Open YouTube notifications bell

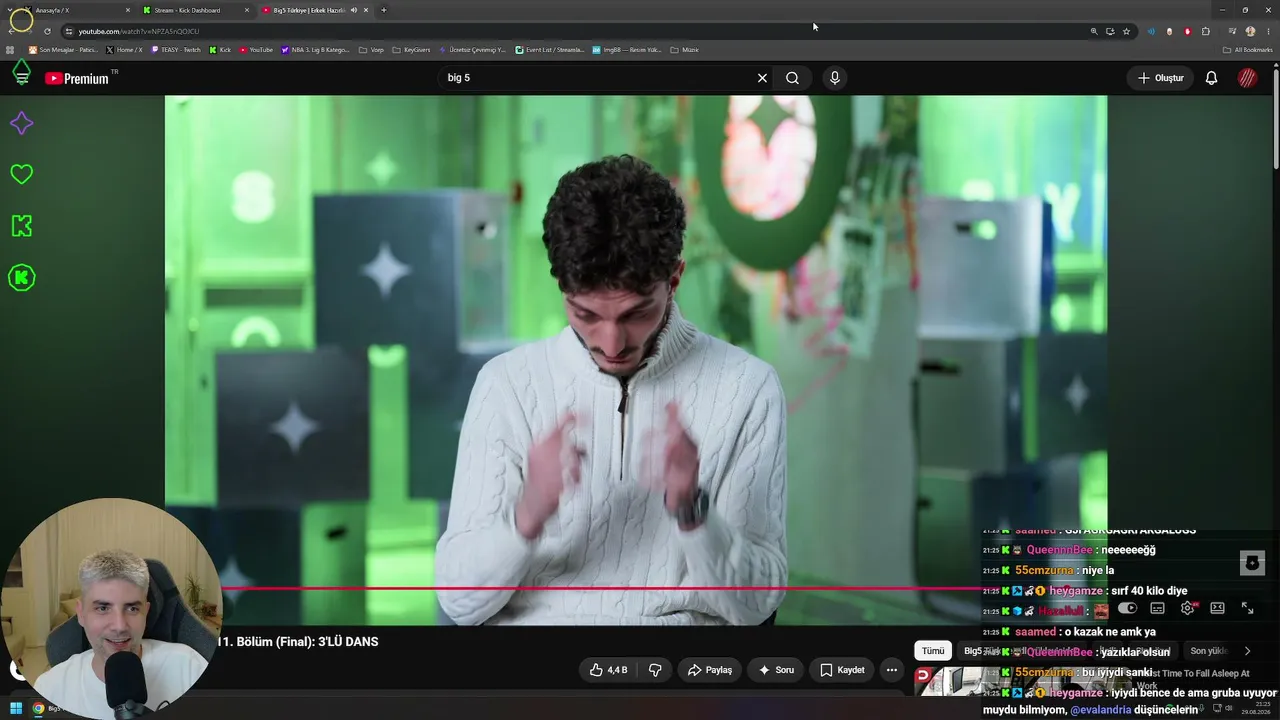tap(1211, 78)
